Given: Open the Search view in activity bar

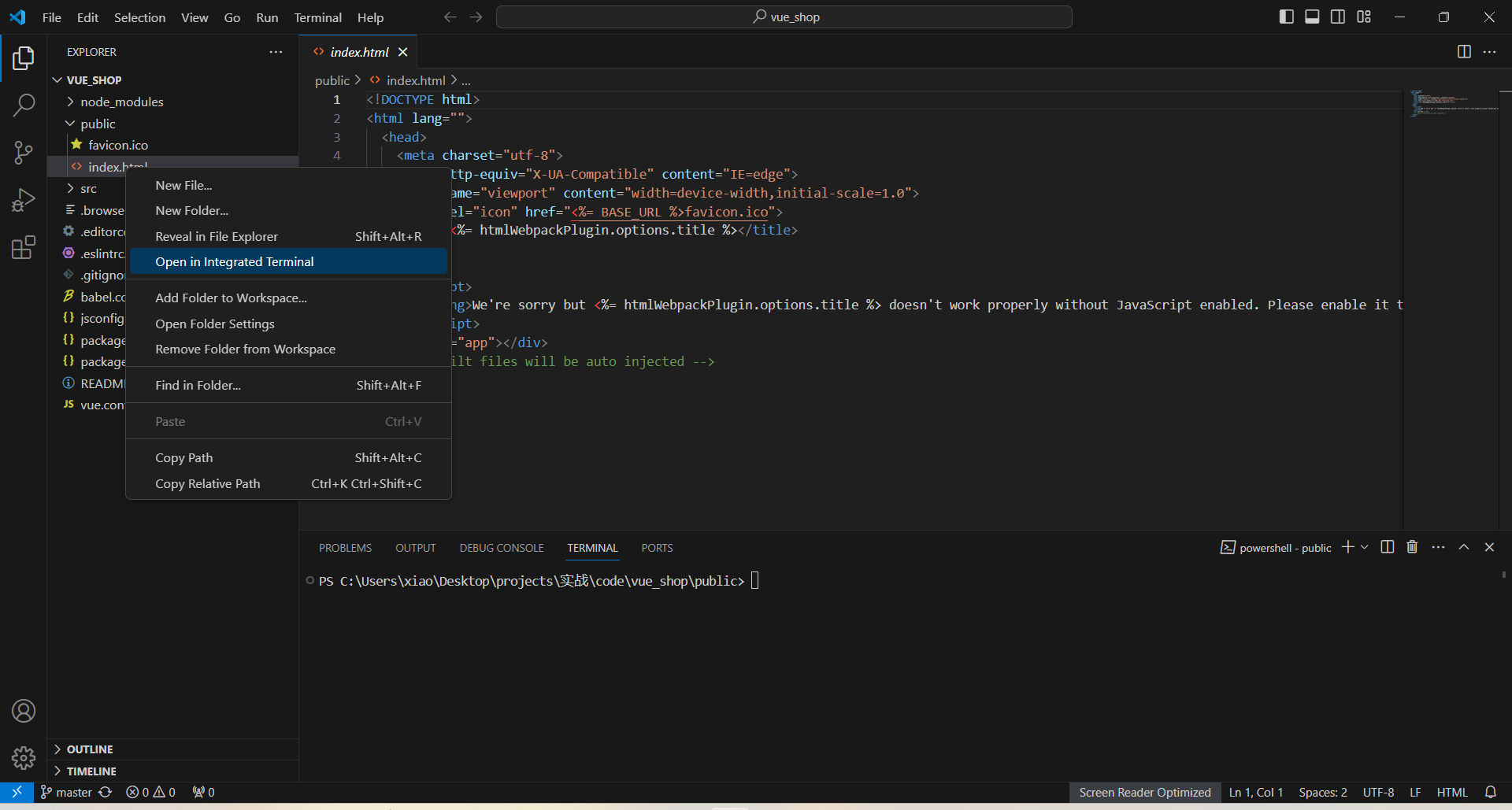Looking at the screenshot, I should click(x=24, y=105).
